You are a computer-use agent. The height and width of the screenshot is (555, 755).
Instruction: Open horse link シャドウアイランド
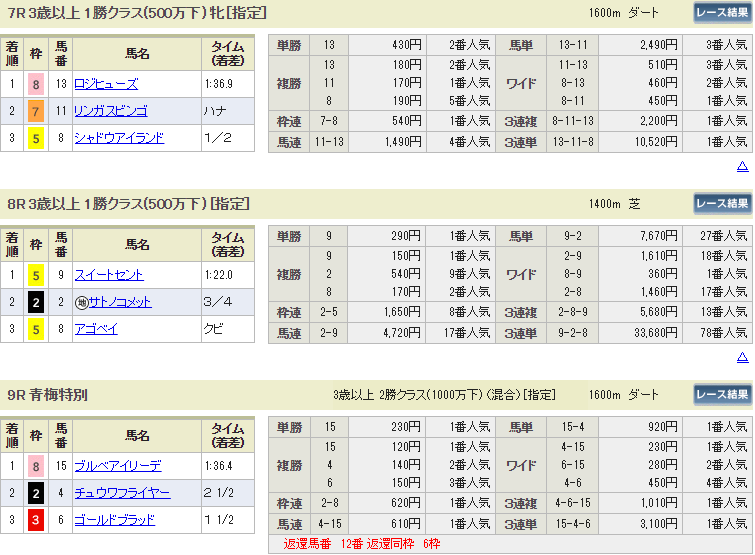[x=119, y=138]
